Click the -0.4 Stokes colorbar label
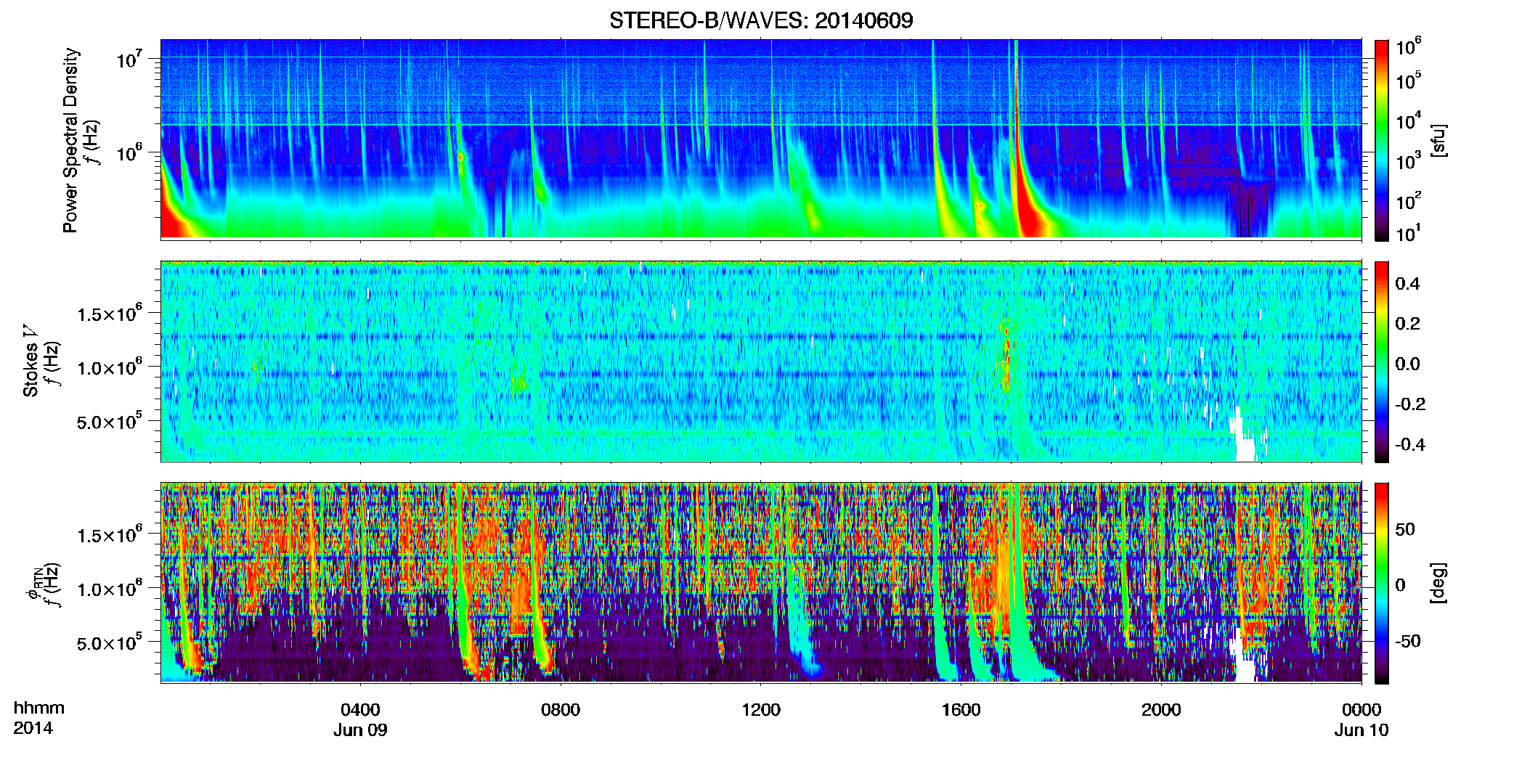The height and width of the screenshot is (784, 1522). [1410, 444]
